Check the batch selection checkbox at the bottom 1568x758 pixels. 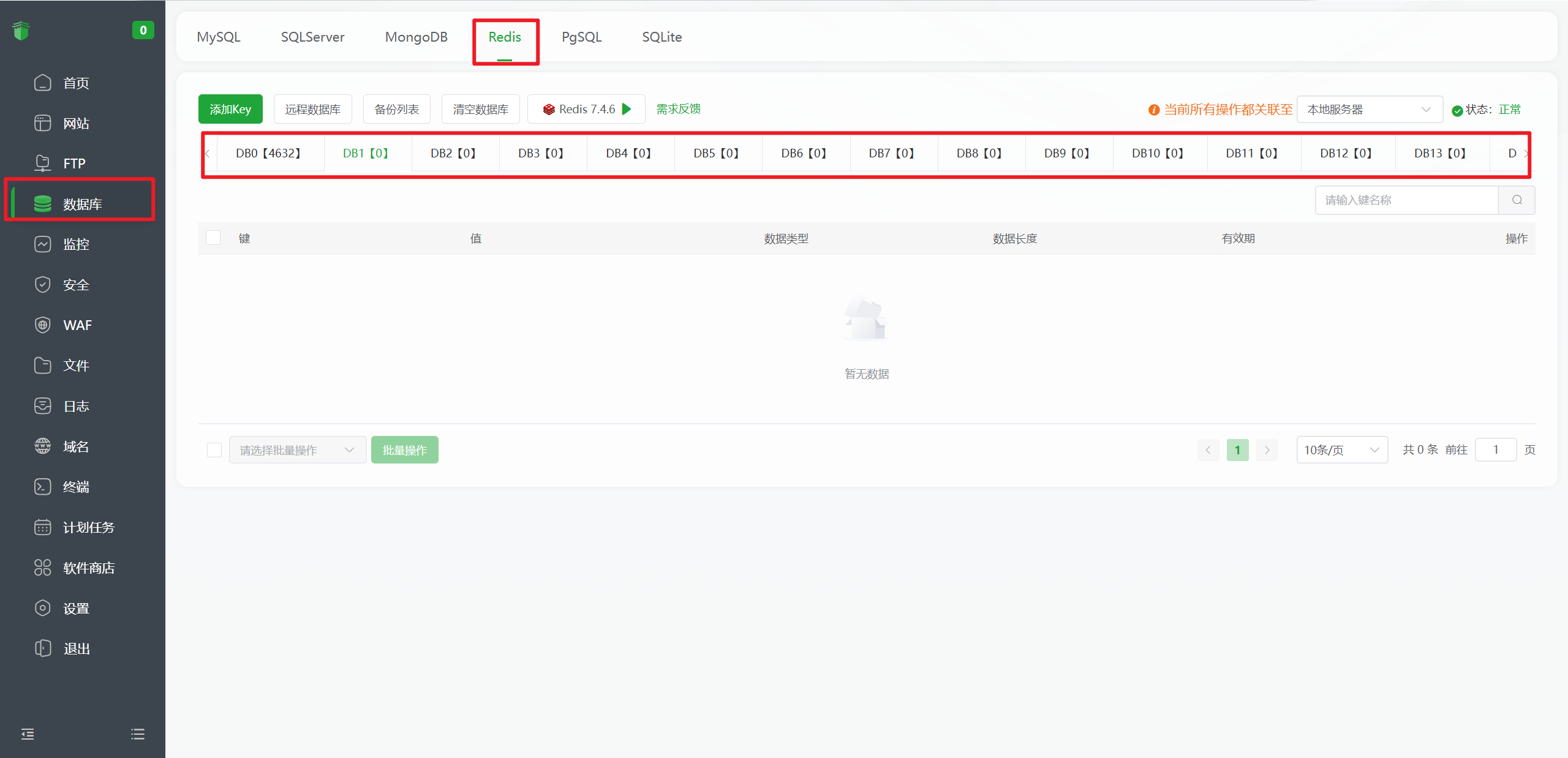click(214, 449)
